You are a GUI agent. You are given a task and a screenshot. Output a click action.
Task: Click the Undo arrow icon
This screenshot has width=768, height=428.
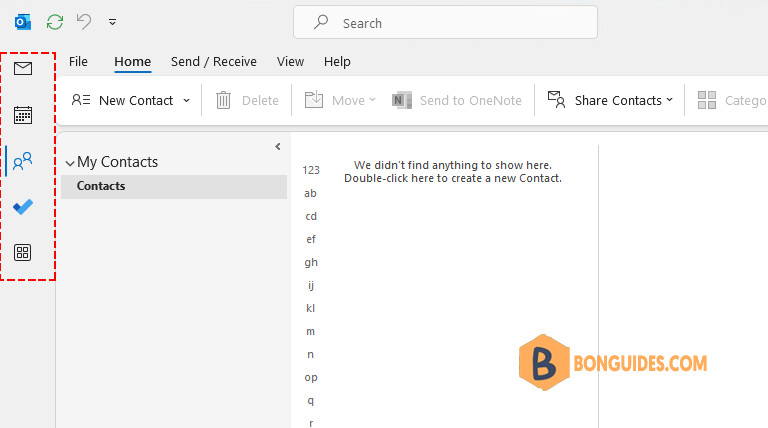pyautogui.click(x=84, y=22)
